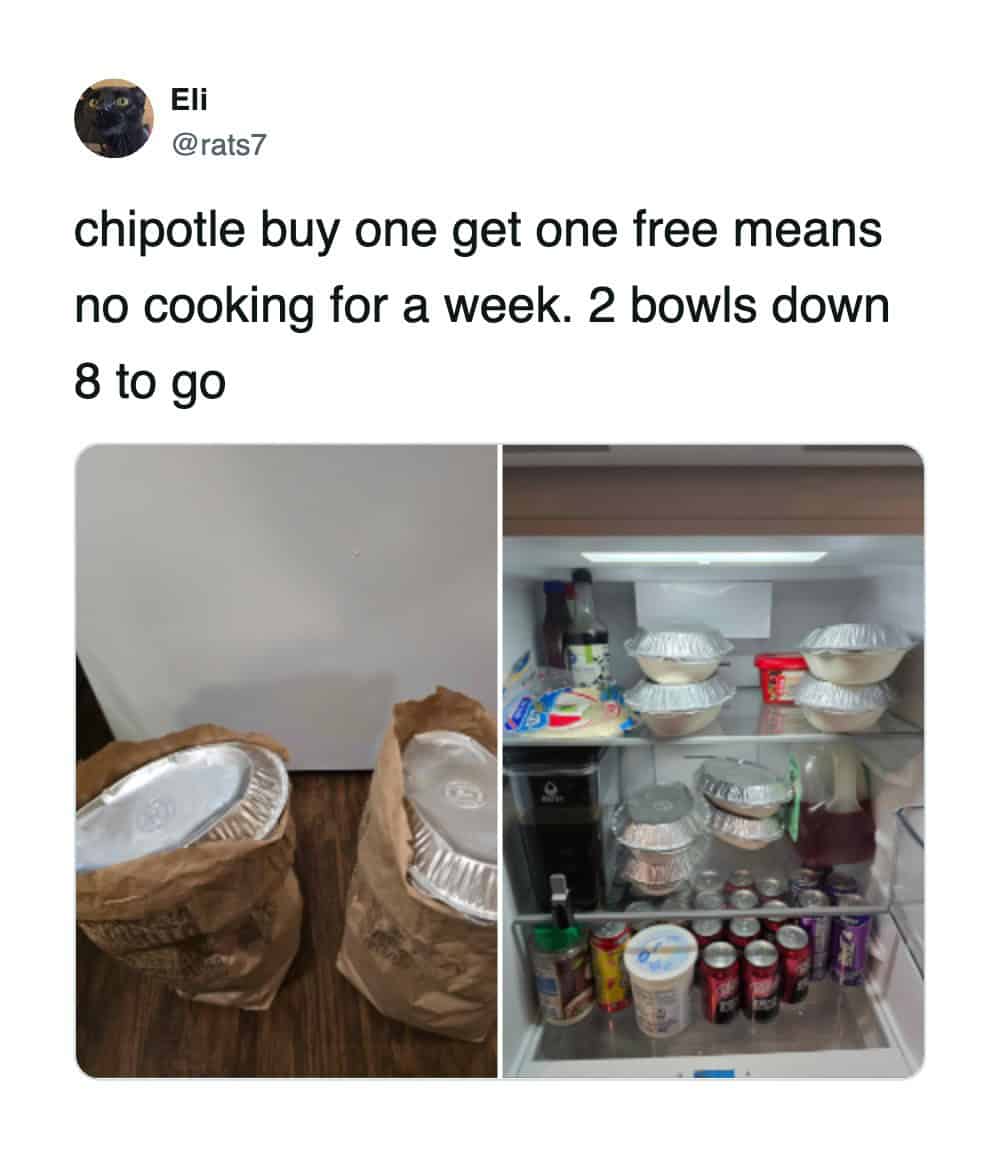
Task: Open the right photo of fridge
Action: (713, 761)
